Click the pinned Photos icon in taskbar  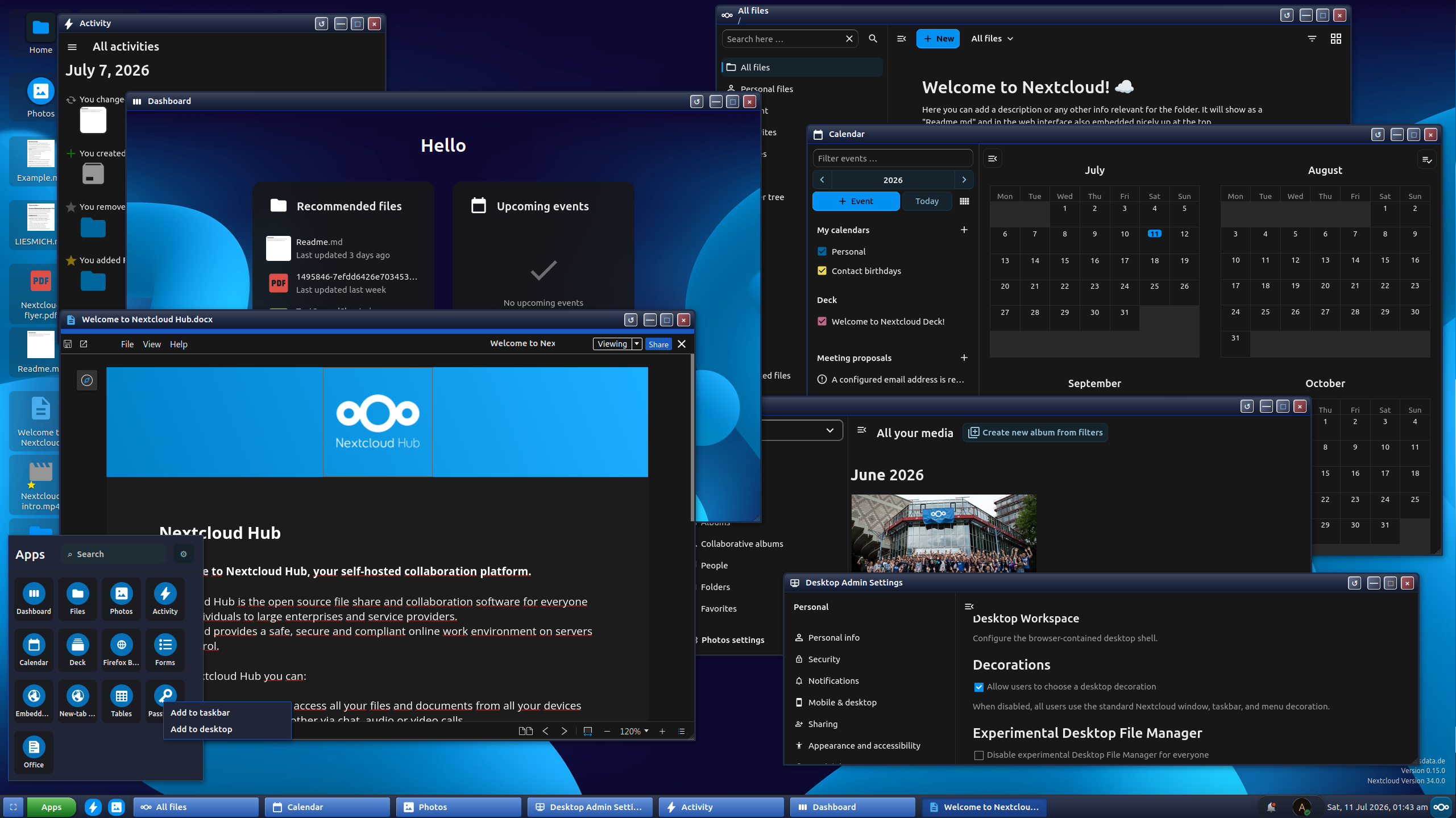tap(117, 807)
